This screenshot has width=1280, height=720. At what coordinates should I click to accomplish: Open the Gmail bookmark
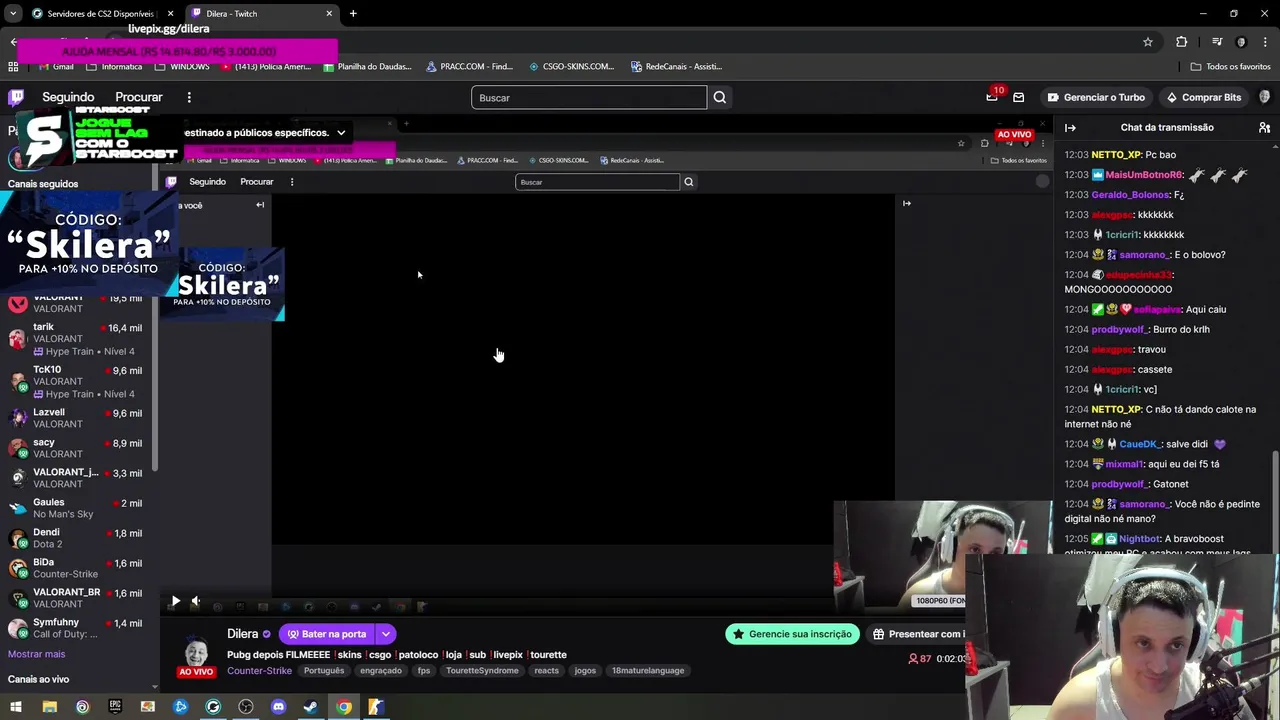point(56,66)
